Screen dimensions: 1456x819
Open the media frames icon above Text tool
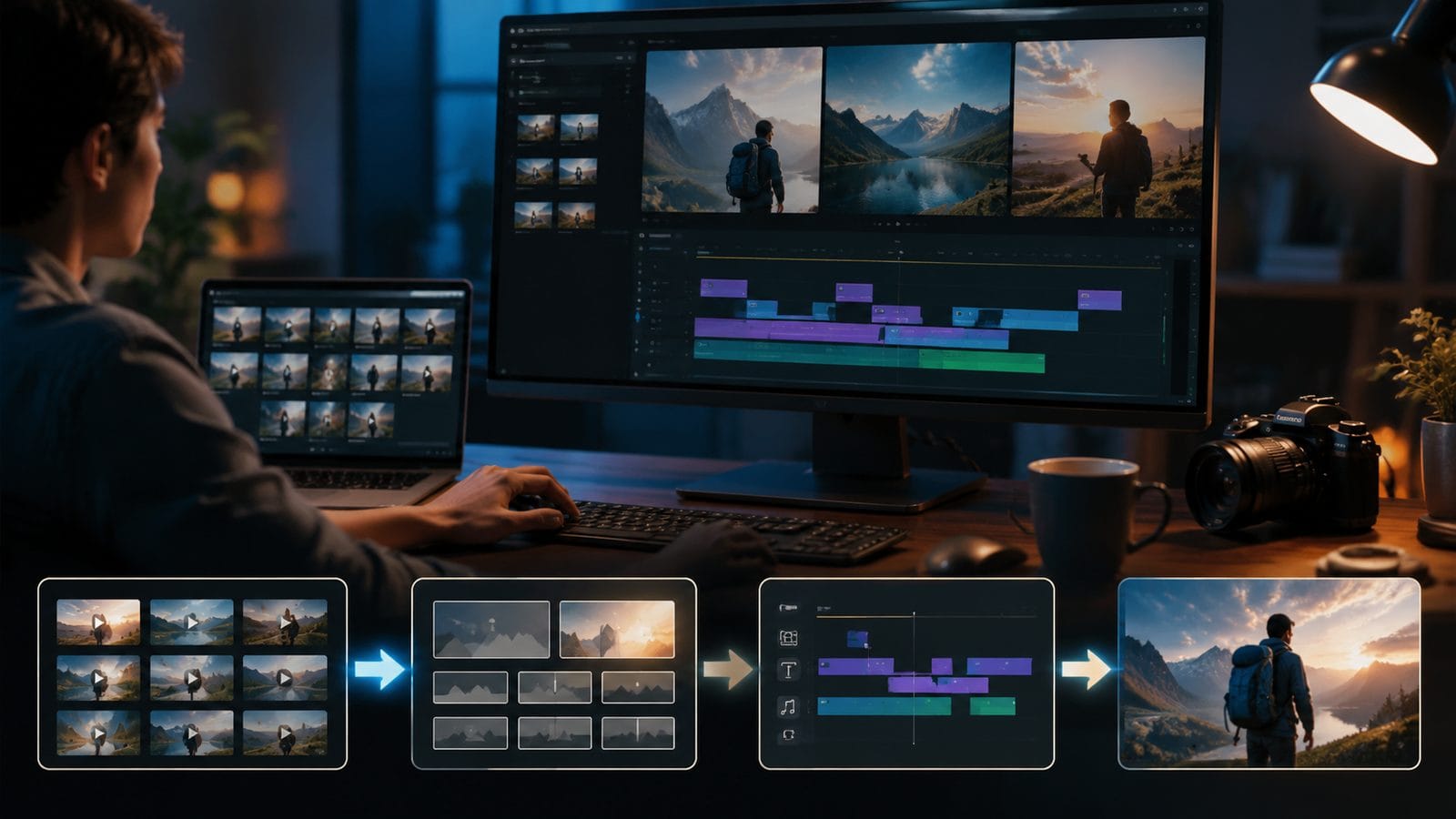click(788, 638)
